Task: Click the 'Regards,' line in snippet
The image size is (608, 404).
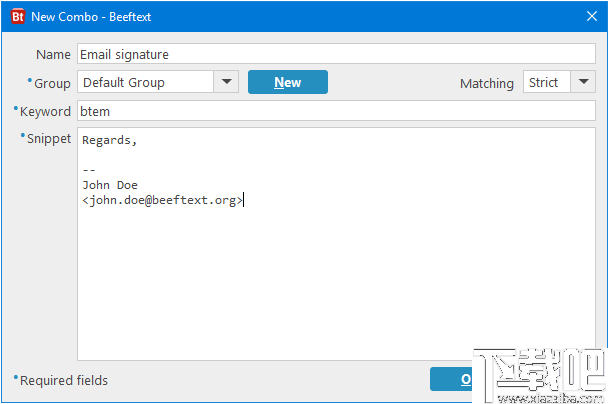Action: tap(109, 140)
